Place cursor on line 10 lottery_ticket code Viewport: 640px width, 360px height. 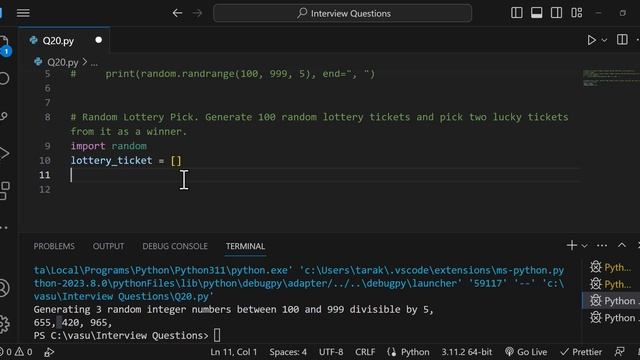click(x=126, y=160)
